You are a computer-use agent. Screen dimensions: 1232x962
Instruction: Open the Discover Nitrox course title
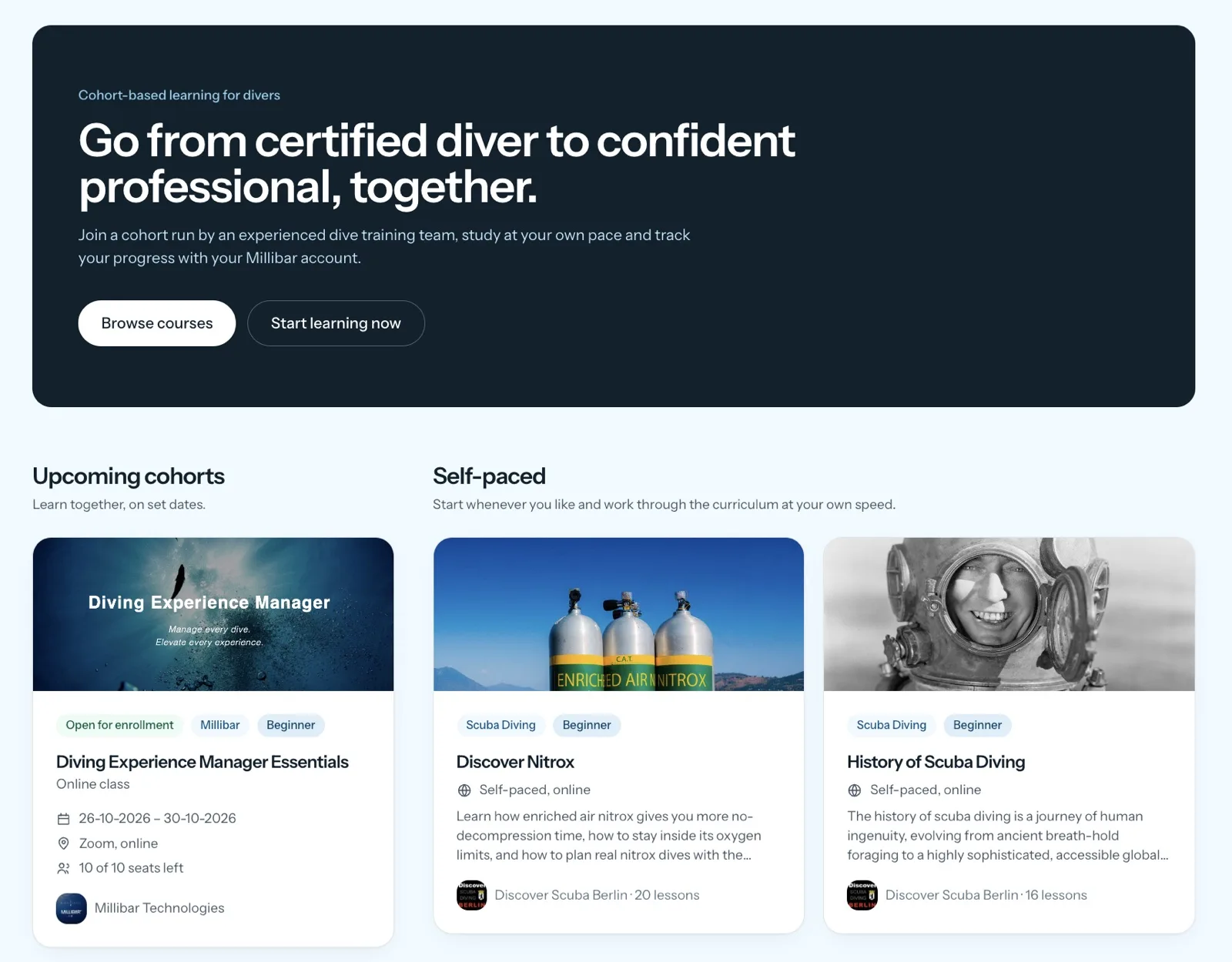pyautogui.click(x=515, y=762)
